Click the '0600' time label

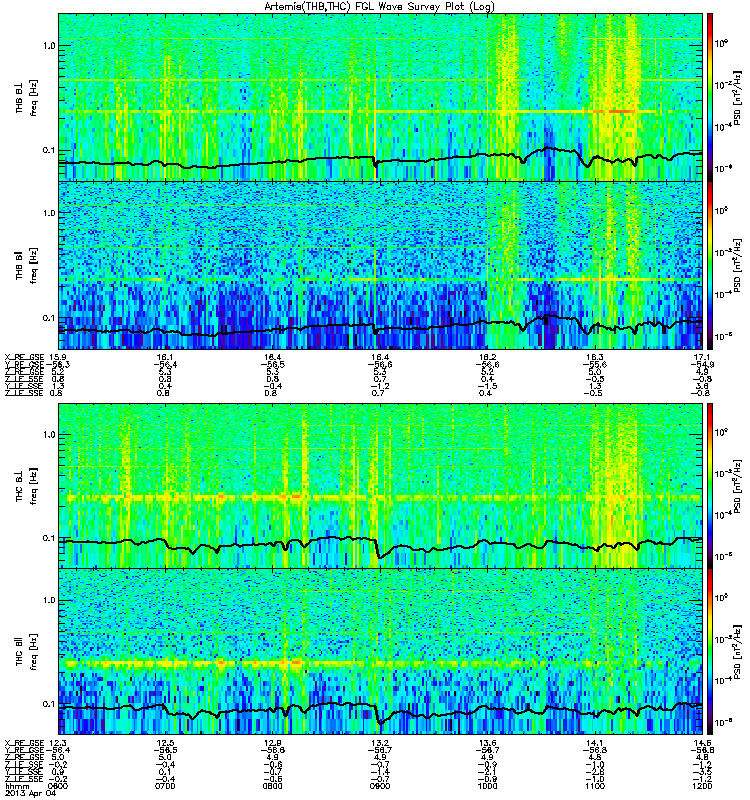tap(57, 786)
